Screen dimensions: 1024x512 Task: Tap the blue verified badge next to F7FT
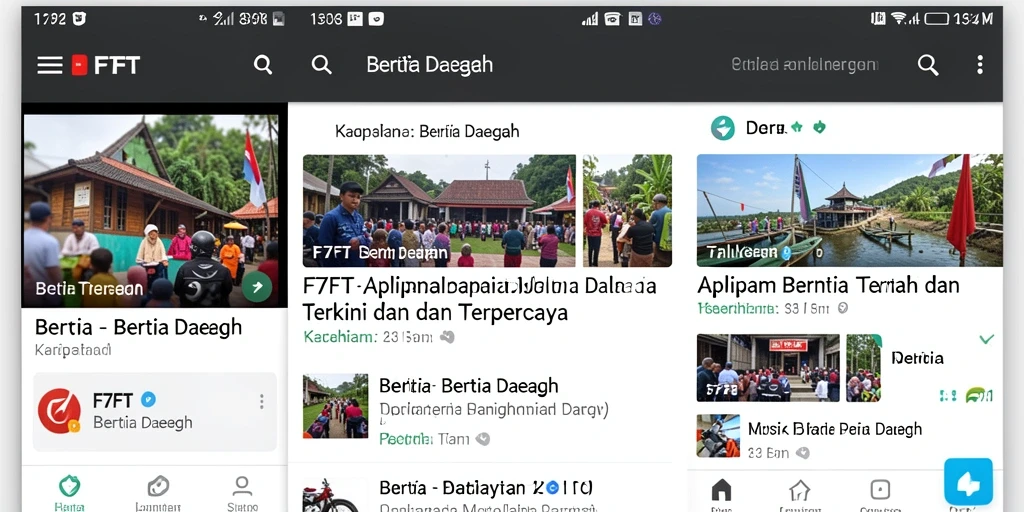148,400
